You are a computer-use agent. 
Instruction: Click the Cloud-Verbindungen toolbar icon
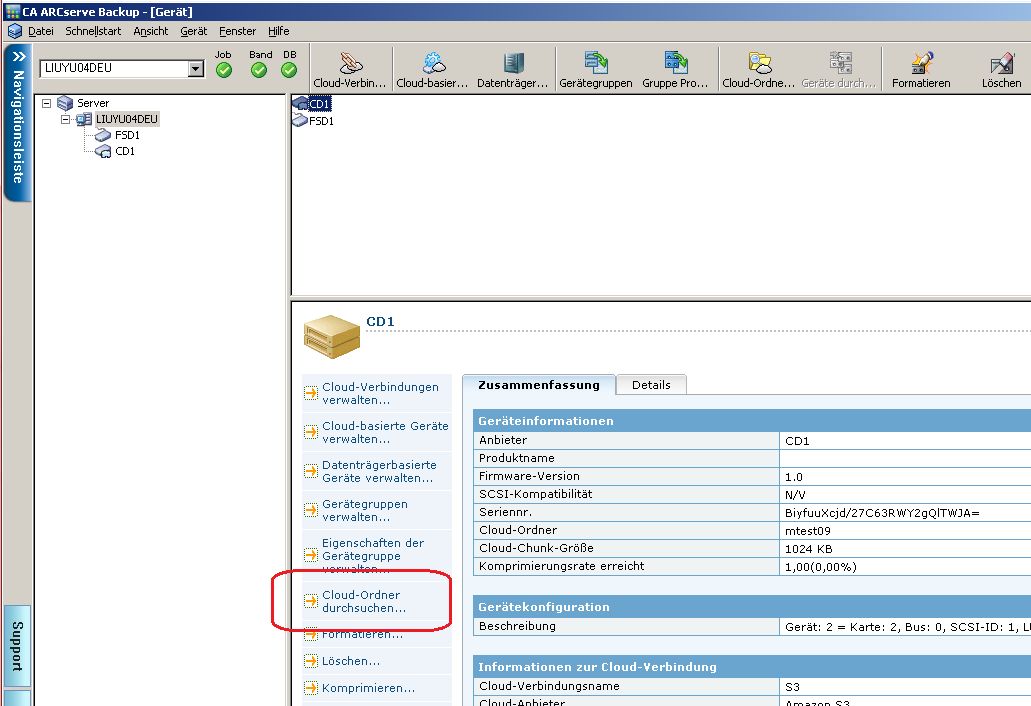pyautogui.click(x=352, y=68)
